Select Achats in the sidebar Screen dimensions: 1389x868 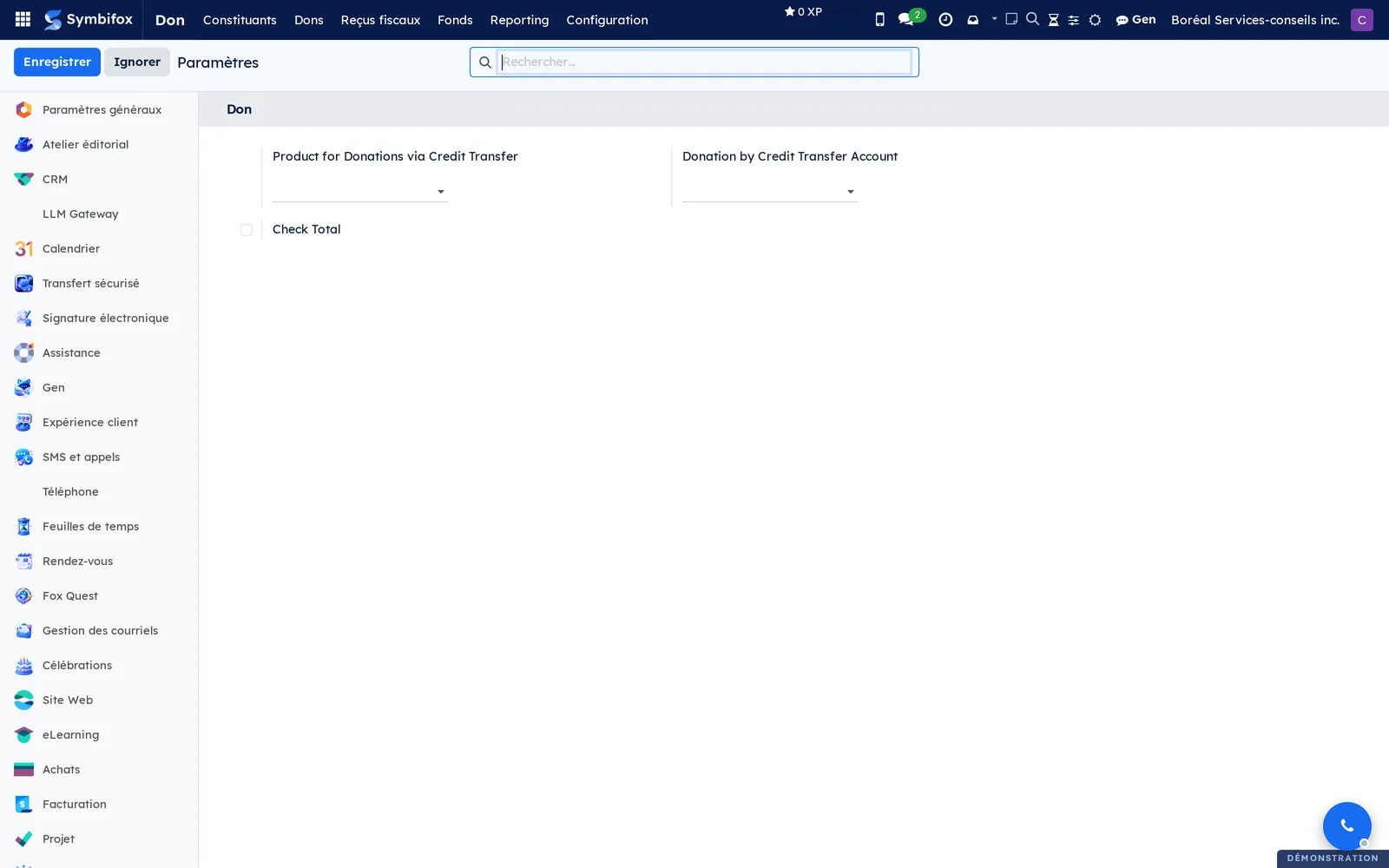(99, 769)
